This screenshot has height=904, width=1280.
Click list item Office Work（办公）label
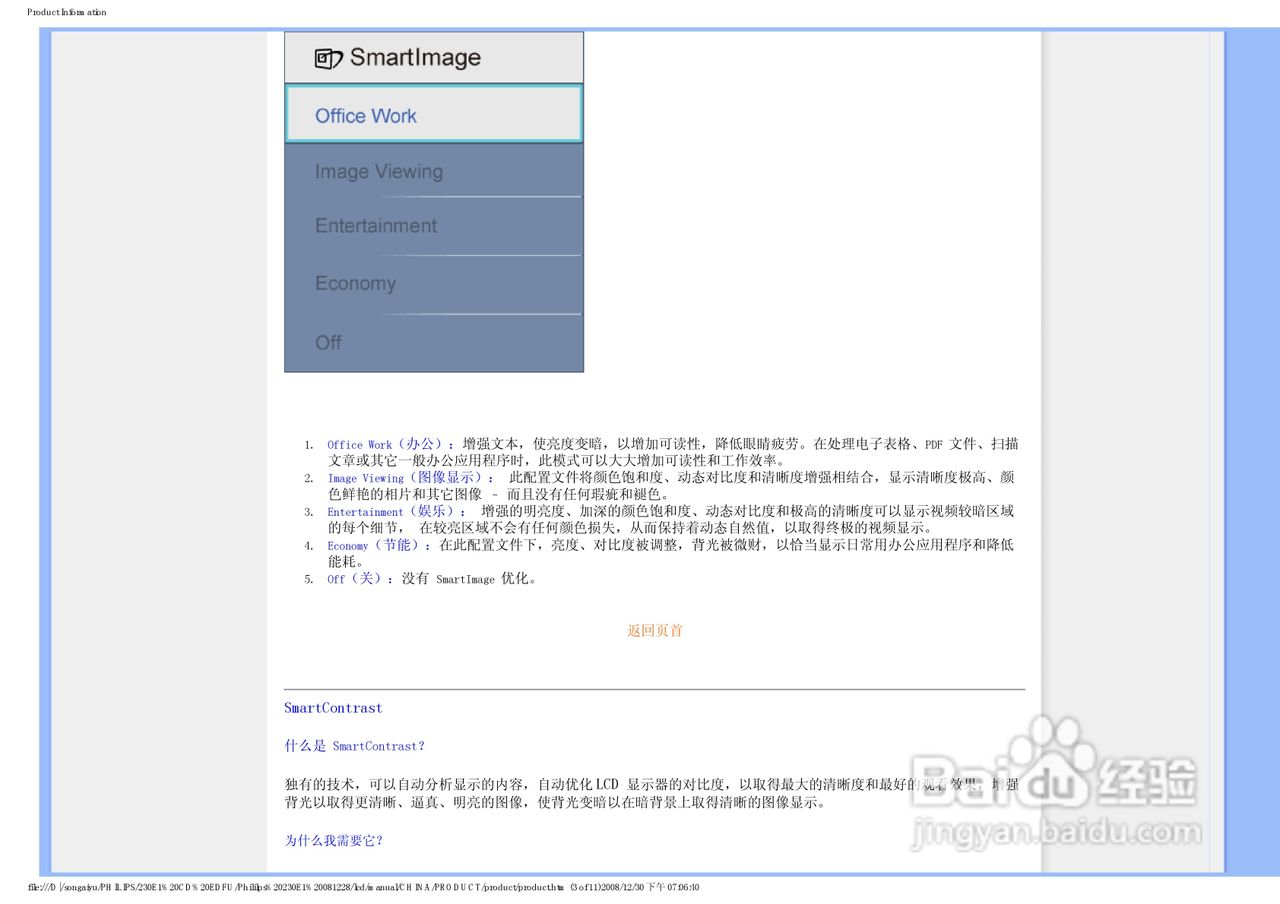point(391,444)
